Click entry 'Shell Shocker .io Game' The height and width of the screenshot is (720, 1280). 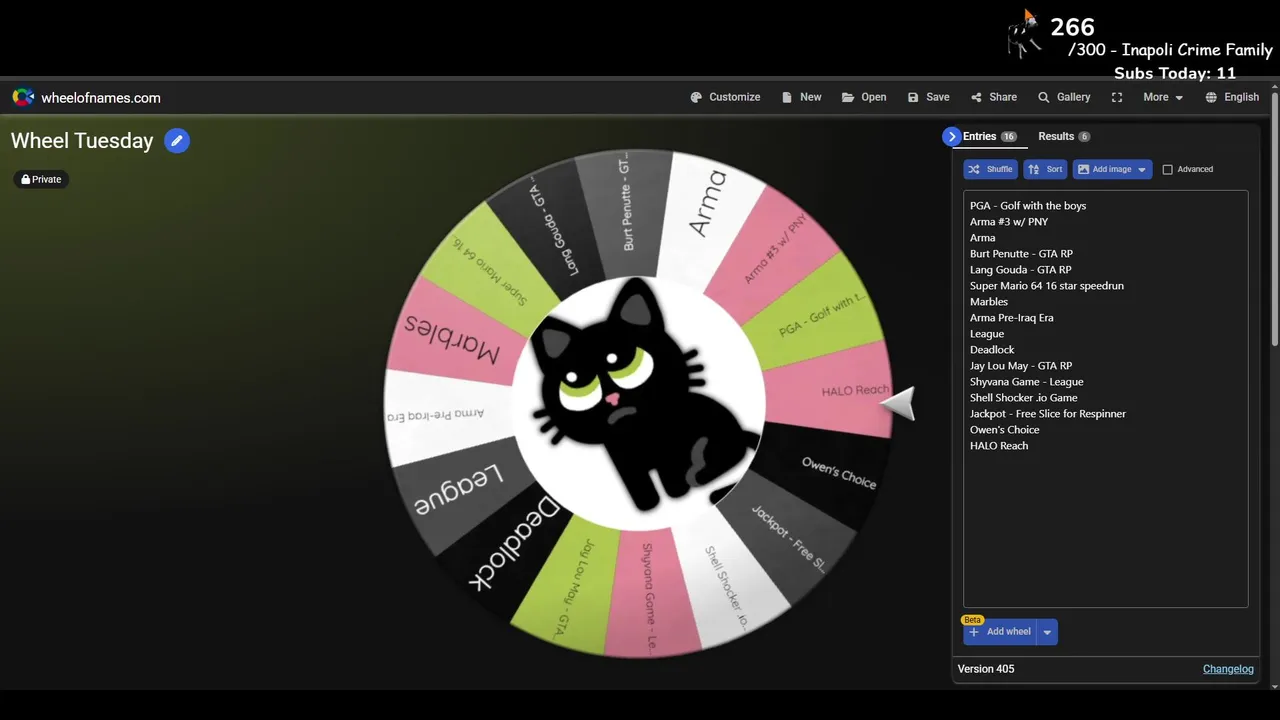point(1024,398)
